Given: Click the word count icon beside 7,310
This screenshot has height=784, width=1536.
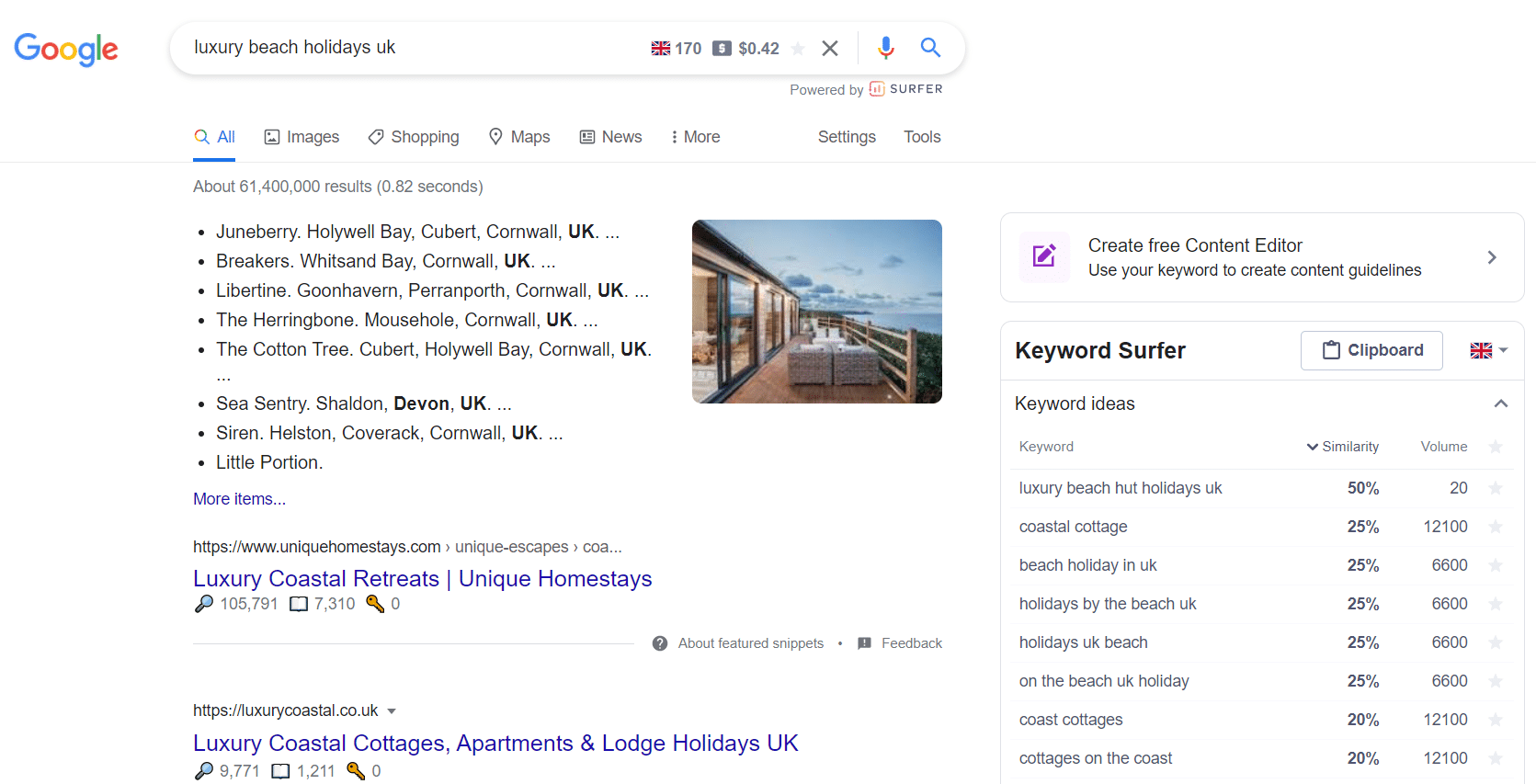Looking at the screenshot, I should point(299,604).
